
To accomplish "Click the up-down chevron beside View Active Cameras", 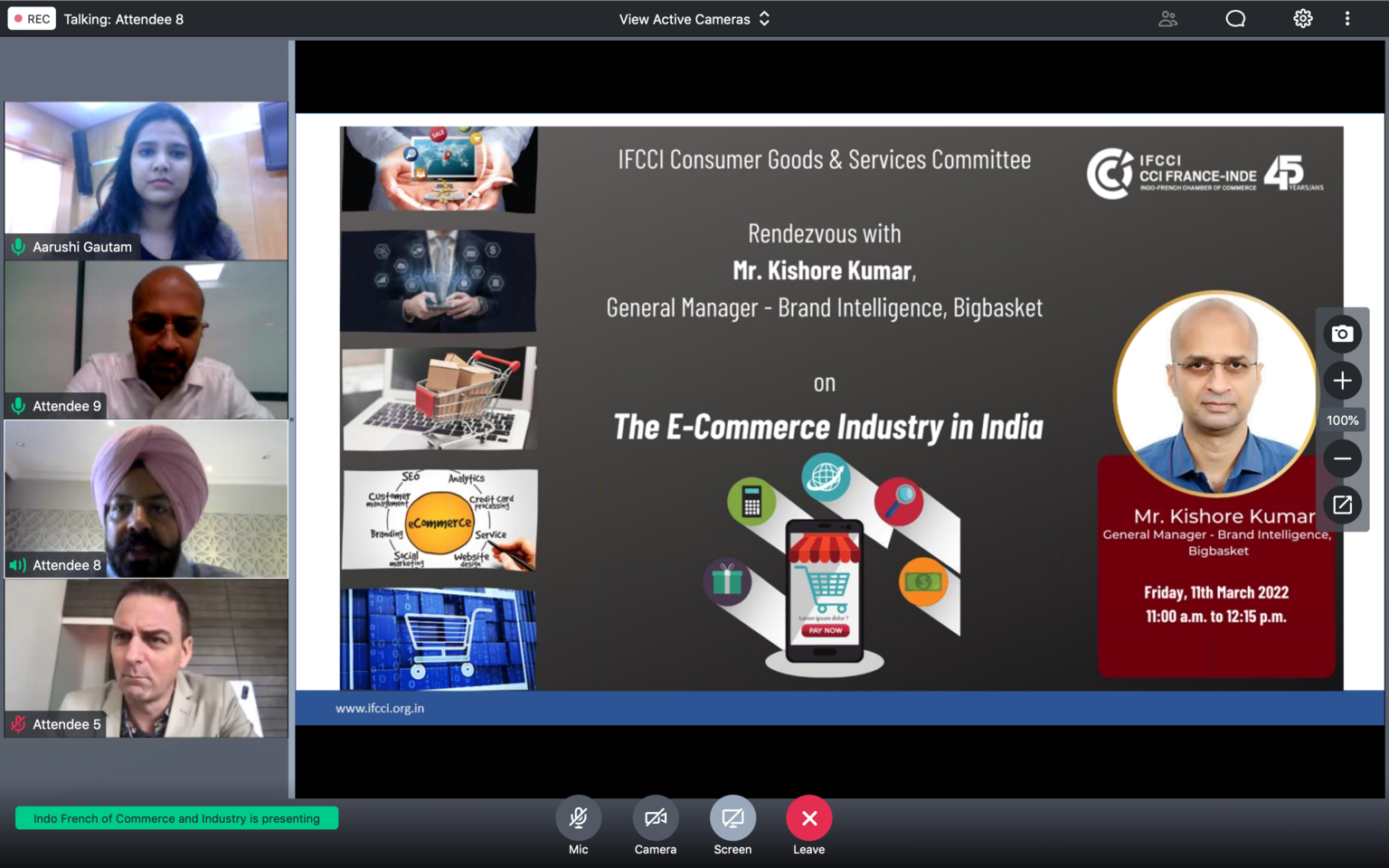I will (x=765, y=19).
